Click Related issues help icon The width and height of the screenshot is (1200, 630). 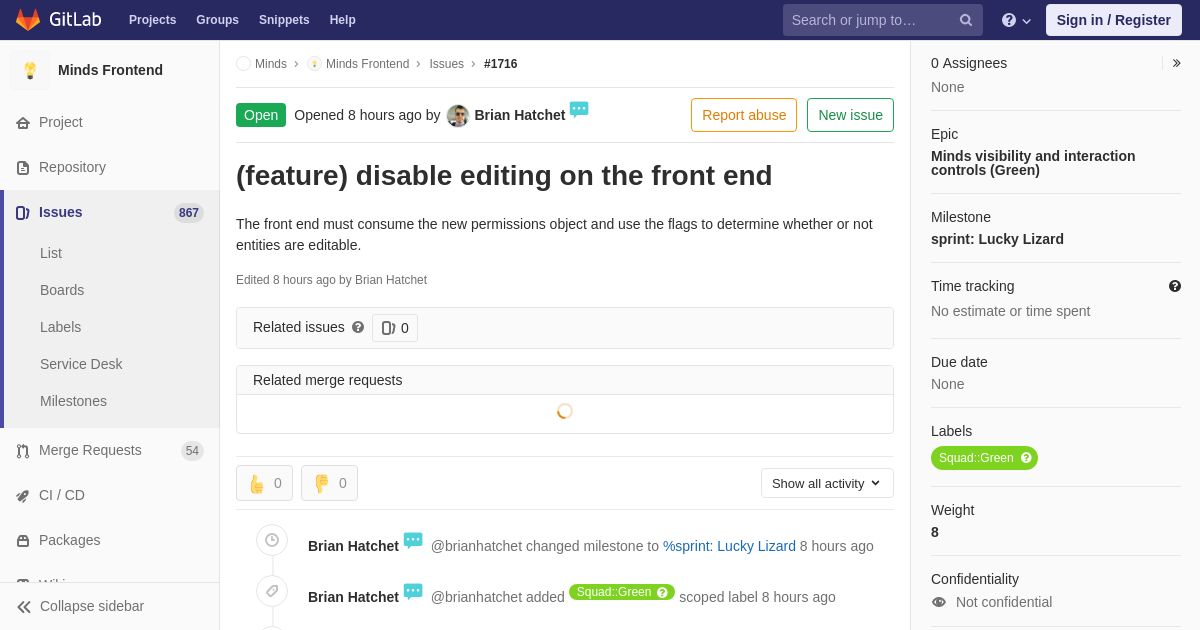(358, 327)
